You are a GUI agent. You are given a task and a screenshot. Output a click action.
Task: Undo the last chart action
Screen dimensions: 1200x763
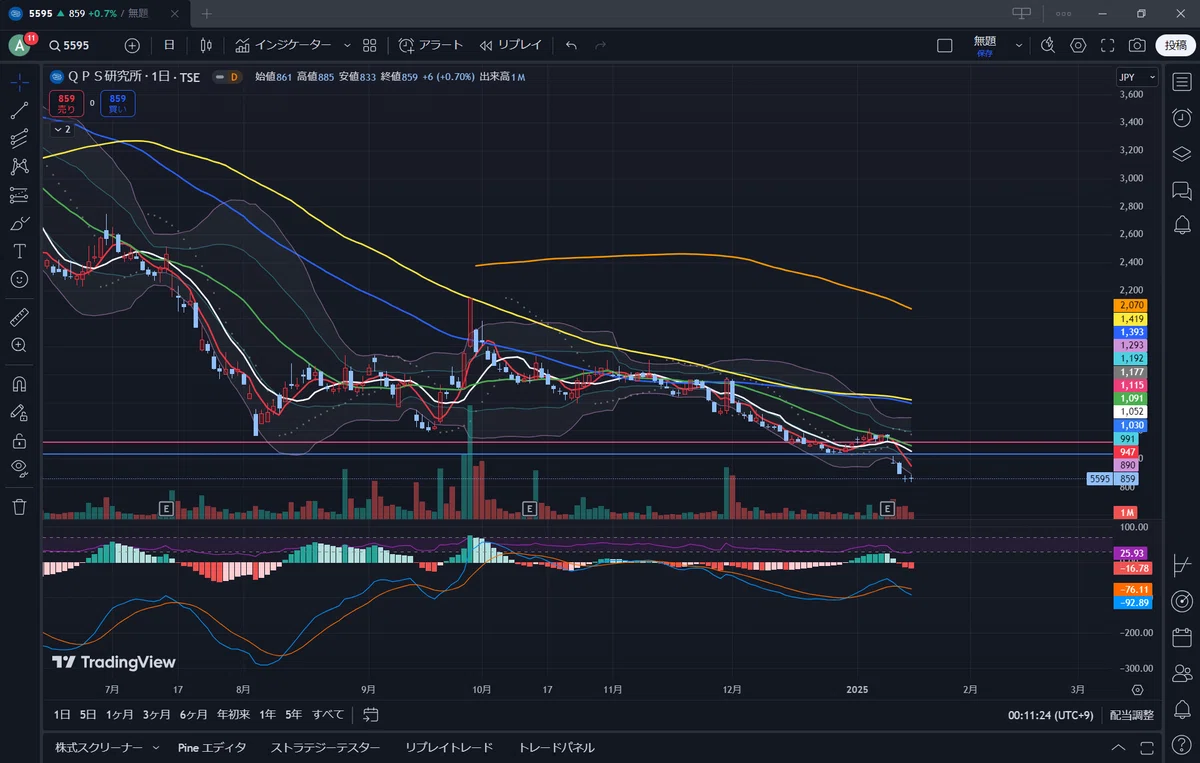tap(571, 45)
